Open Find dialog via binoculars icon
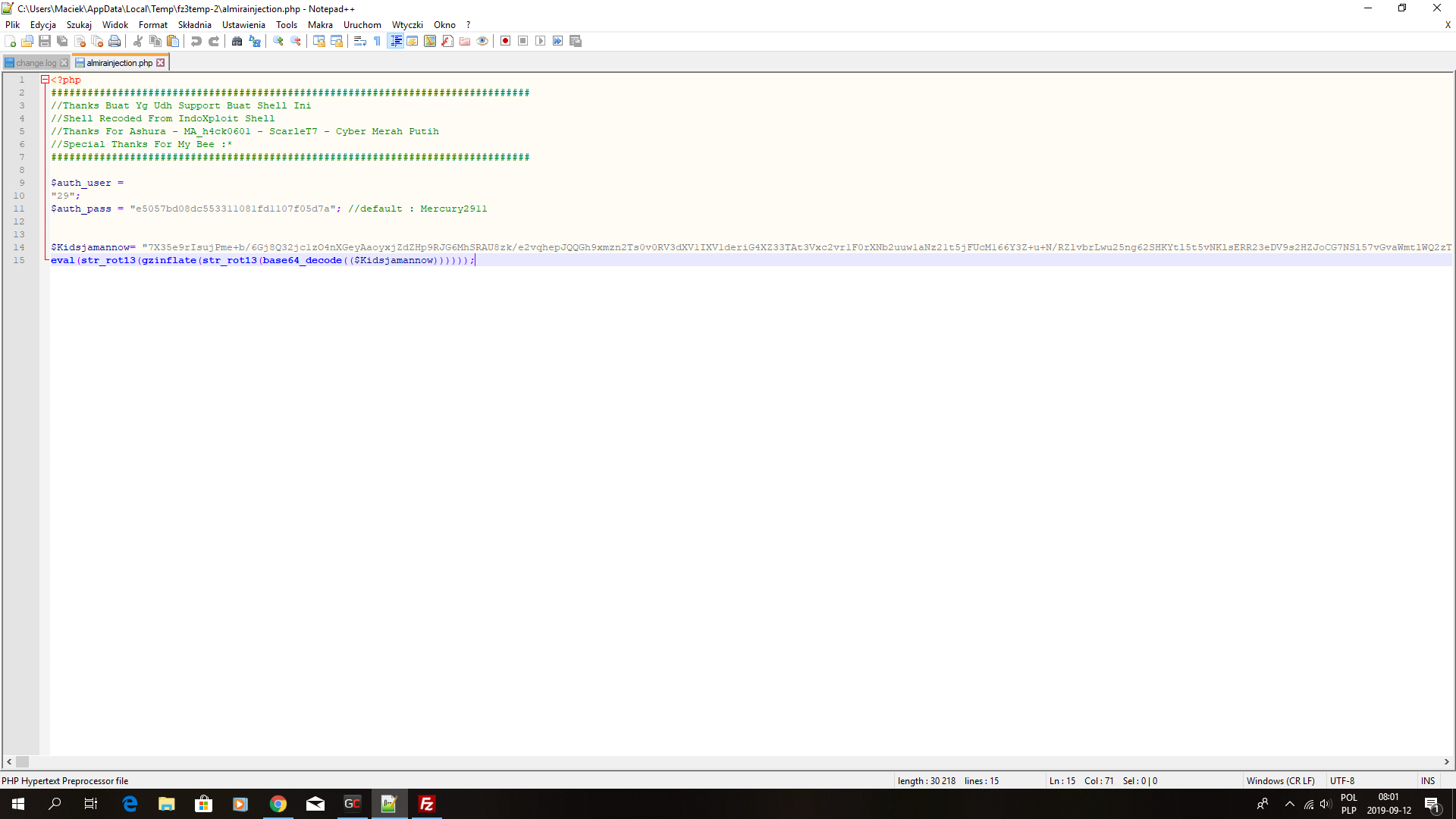Screen dimensions: 1456x819 [237, 41]
